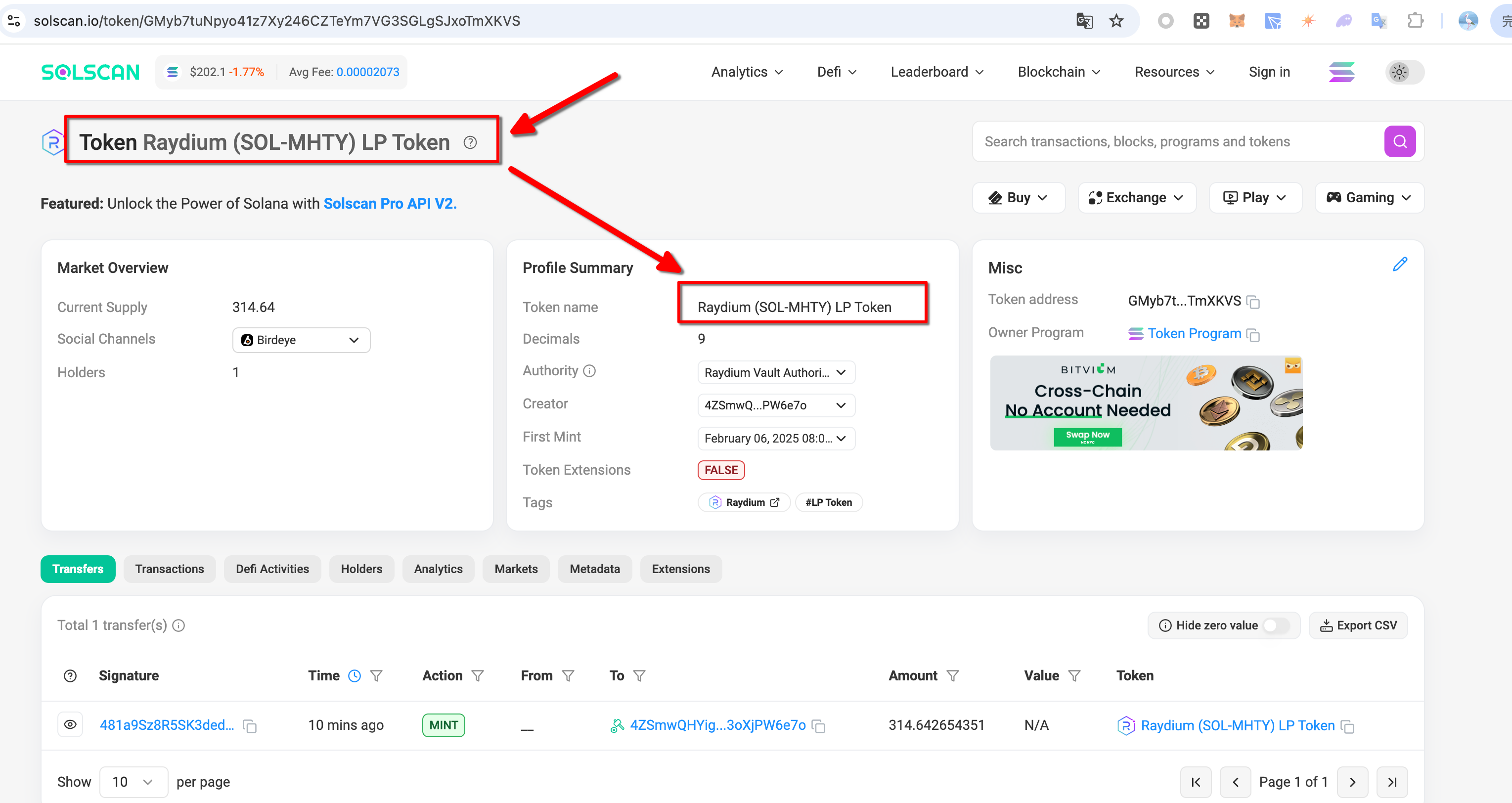Click the Export CSV button
Screen dimensions: 1512x803
coord(1358,625)
